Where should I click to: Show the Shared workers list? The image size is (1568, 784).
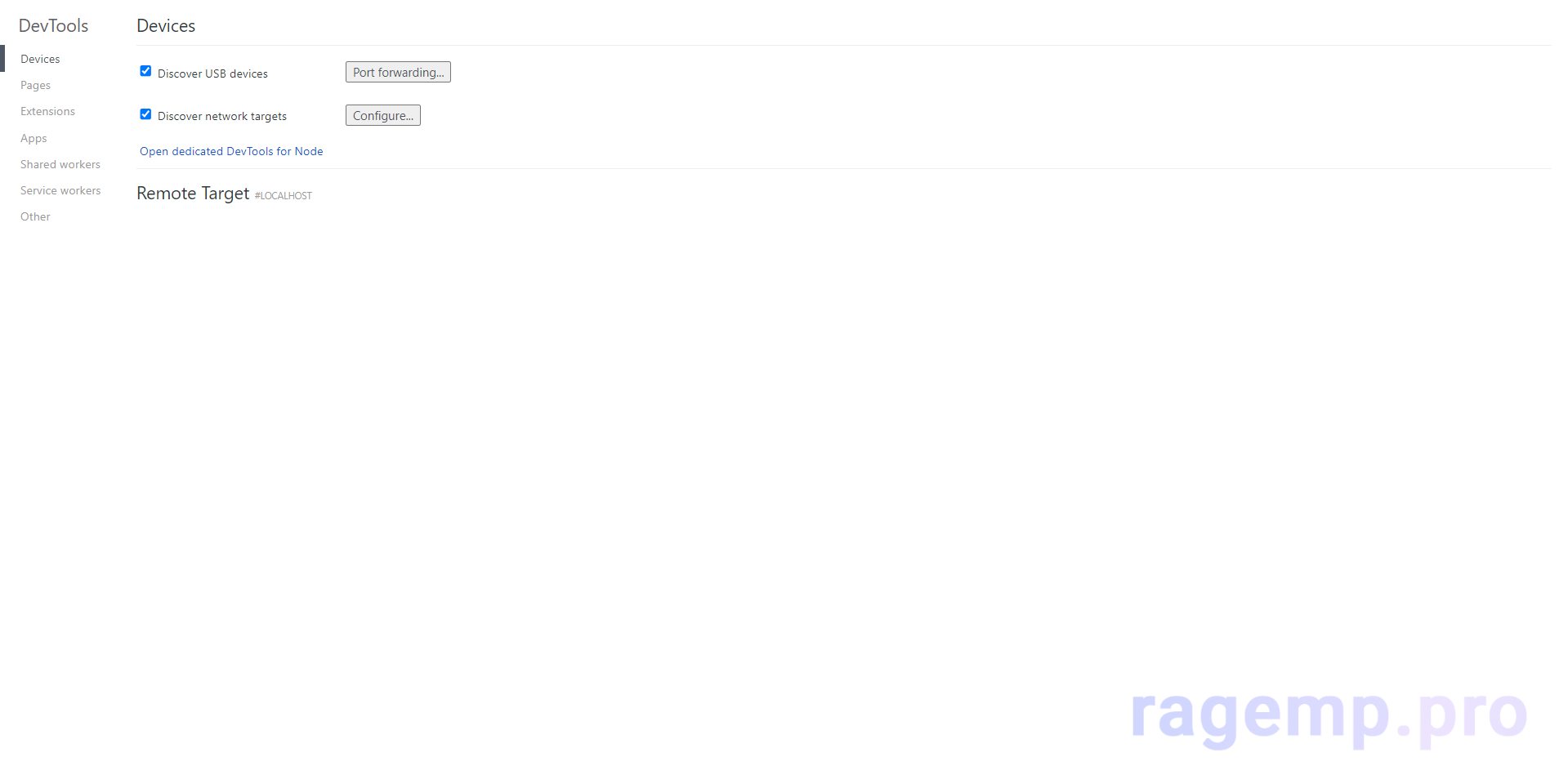click(x=60, y=164)
